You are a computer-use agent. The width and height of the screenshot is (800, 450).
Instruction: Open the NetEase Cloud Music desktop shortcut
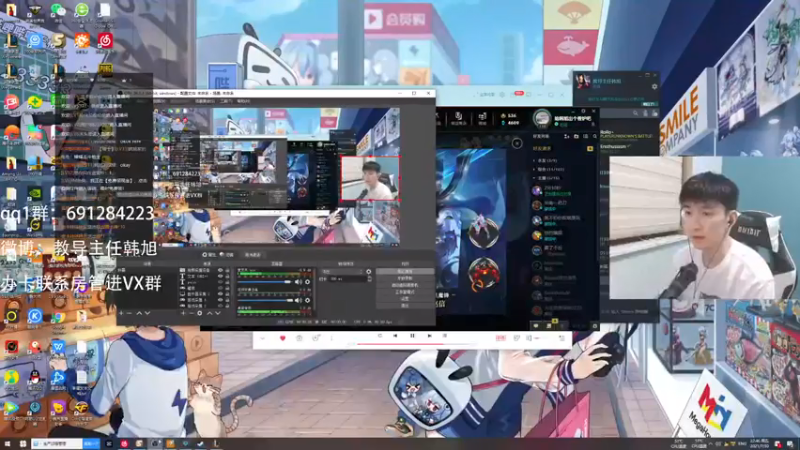pos(105,42)
